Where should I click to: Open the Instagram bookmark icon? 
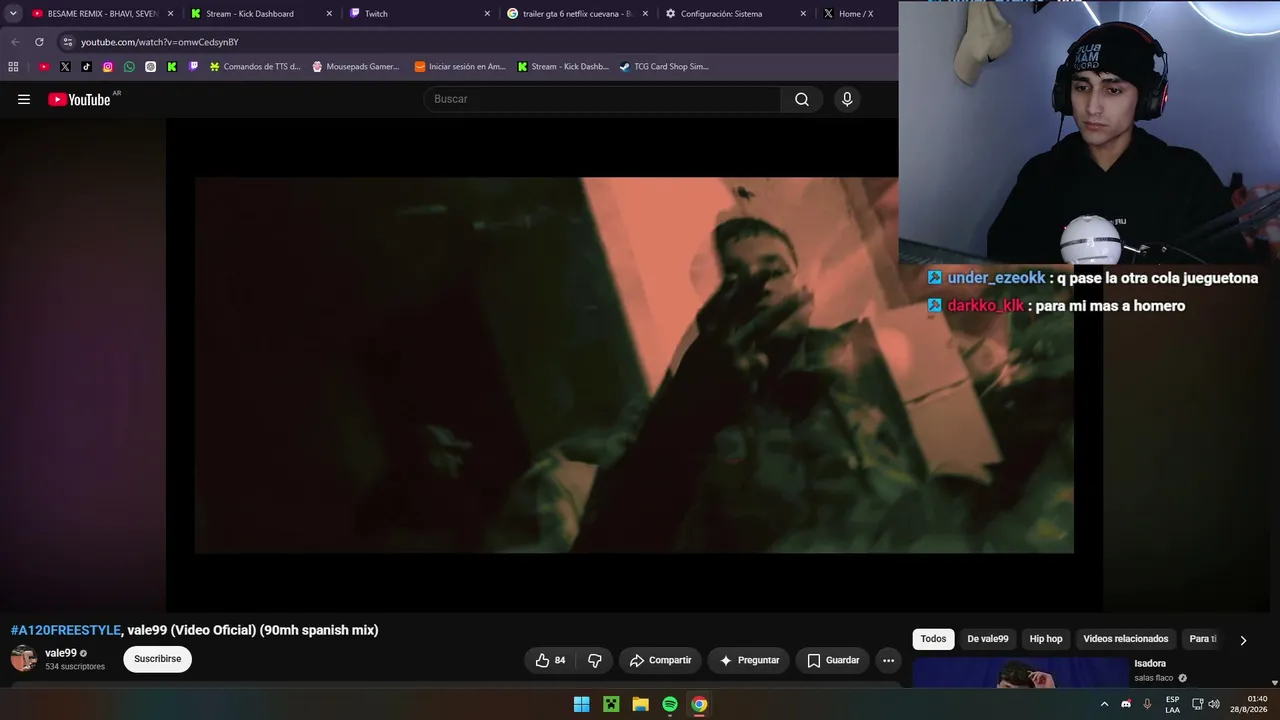(x=108, y=67)
